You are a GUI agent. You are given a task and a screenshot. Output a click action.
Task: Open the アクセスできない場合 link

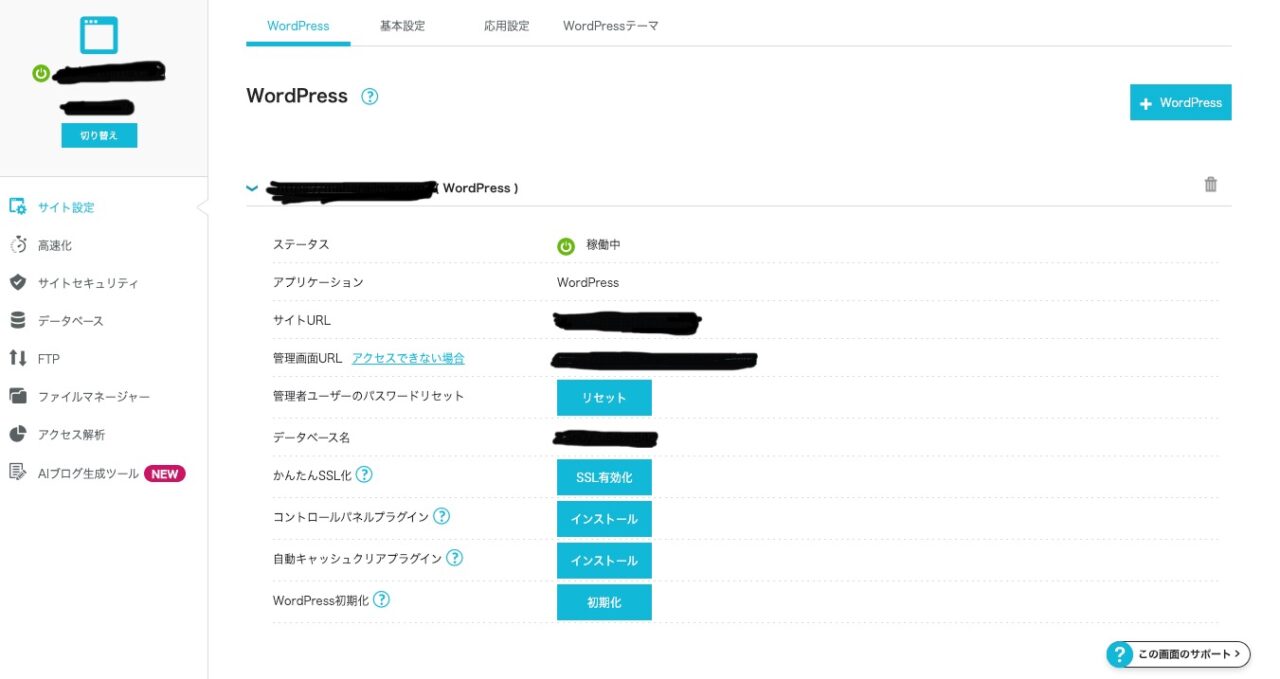point(408,358)
